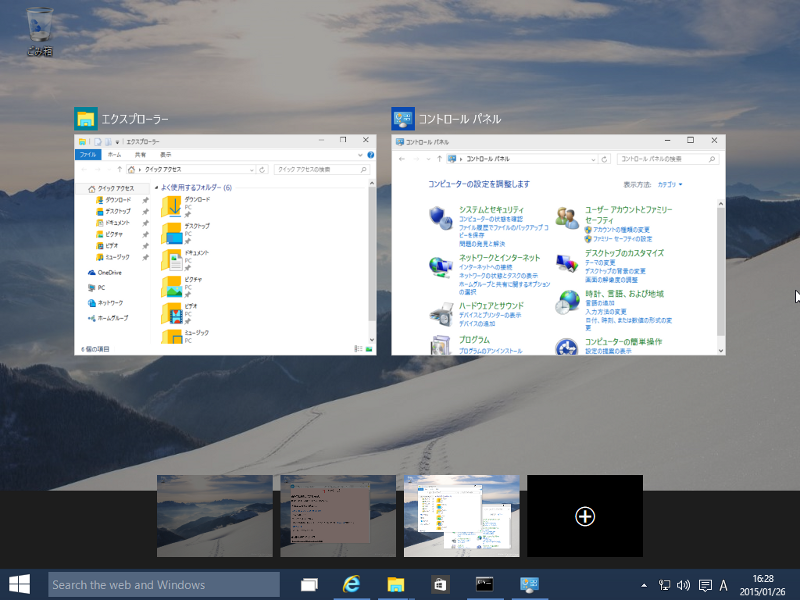Select ピクチャ in the Explorer sidebar
The width and height of the screenshot is (800, 600).
tap(114, 235)
